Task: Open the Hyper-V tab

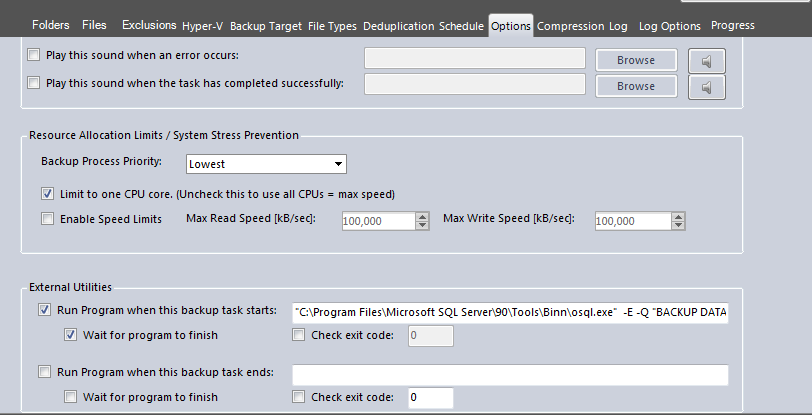Action: (202, 26)
